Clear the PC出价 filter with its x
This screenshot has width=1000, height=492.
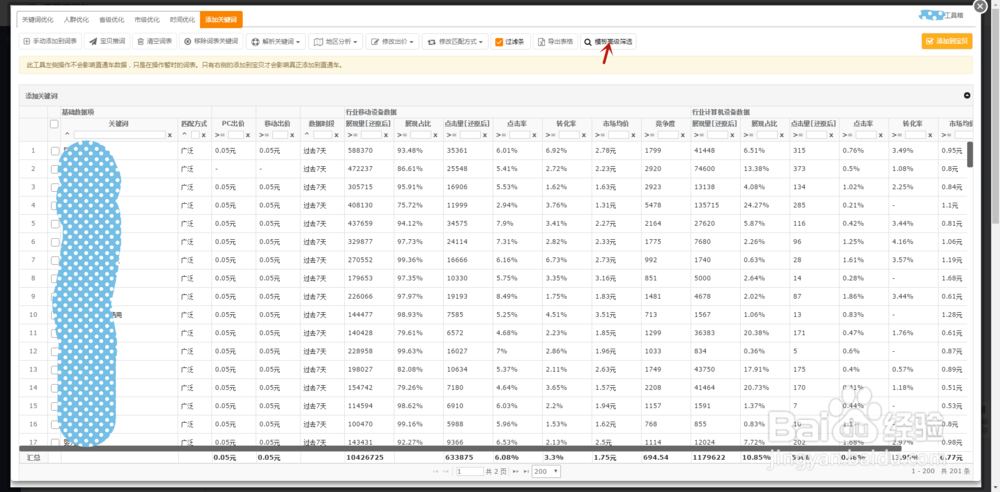pyautogui.click(x=248, y=135)
